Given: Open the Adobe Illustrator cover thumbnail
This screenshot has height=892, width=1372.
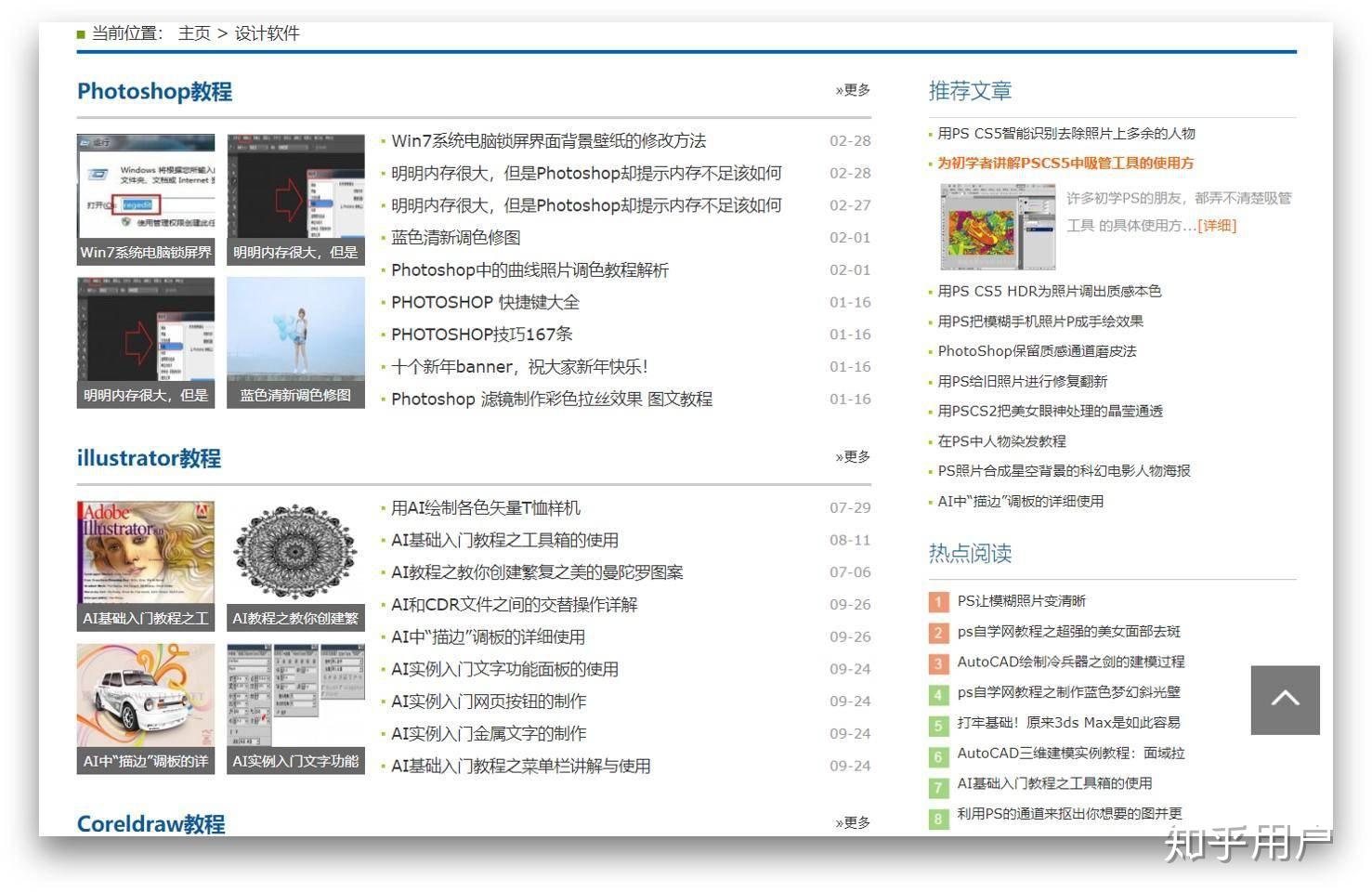Looking at the screenshot, I should pyautogui.click(x=146, y=566).
